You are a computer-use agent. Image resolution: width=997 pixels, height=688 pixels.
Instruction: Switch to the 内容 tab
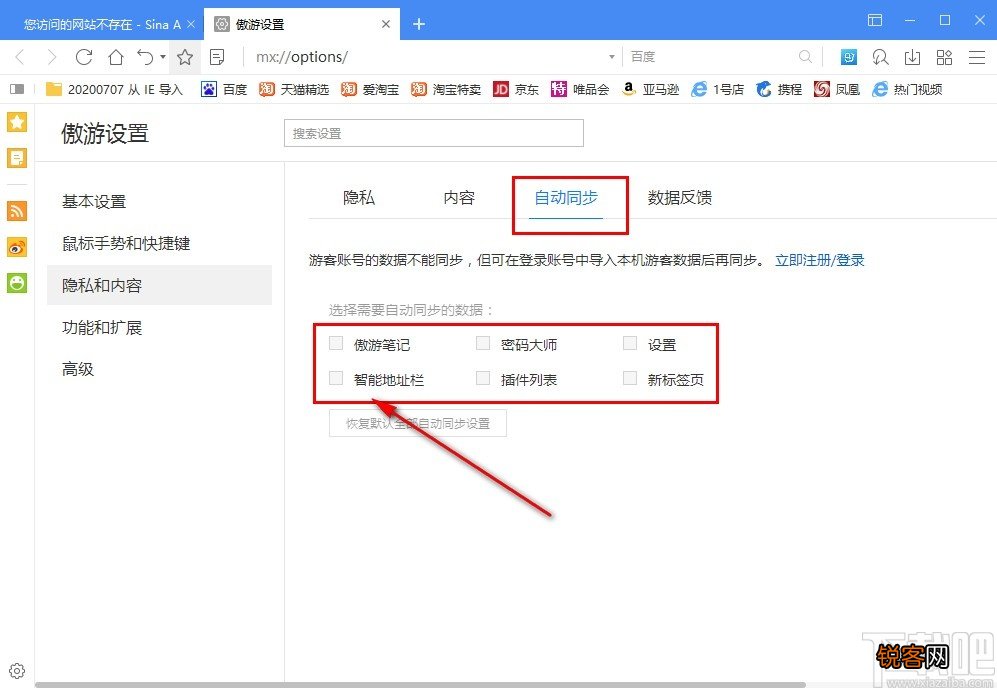click(459, 198)
